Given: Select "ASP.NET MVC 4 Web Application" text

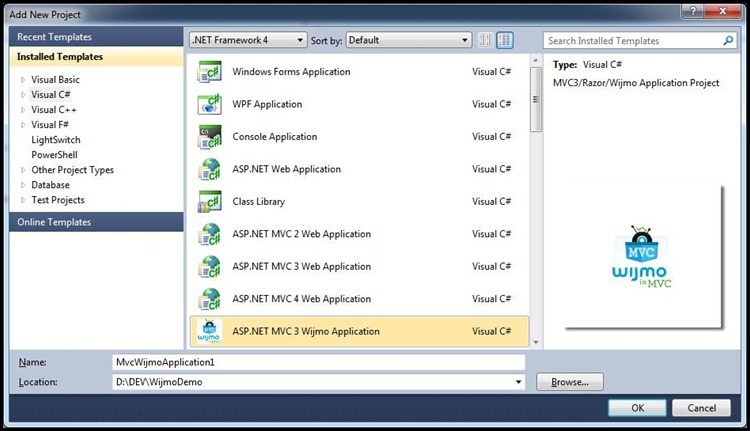Looking at the screenshot, I should 302,299.
